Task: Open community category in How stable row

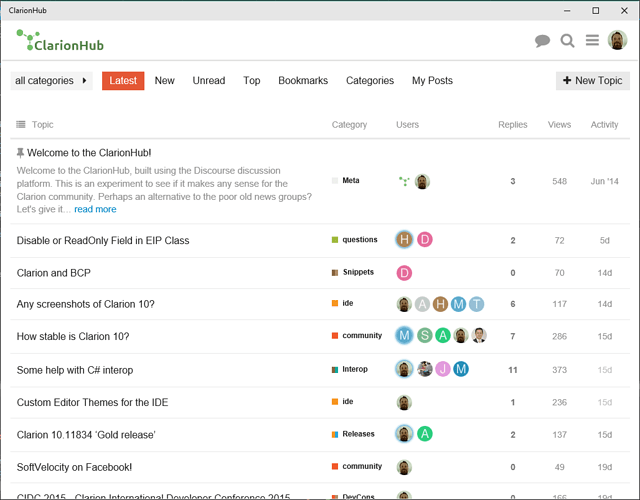Action: tap(357, 336)
